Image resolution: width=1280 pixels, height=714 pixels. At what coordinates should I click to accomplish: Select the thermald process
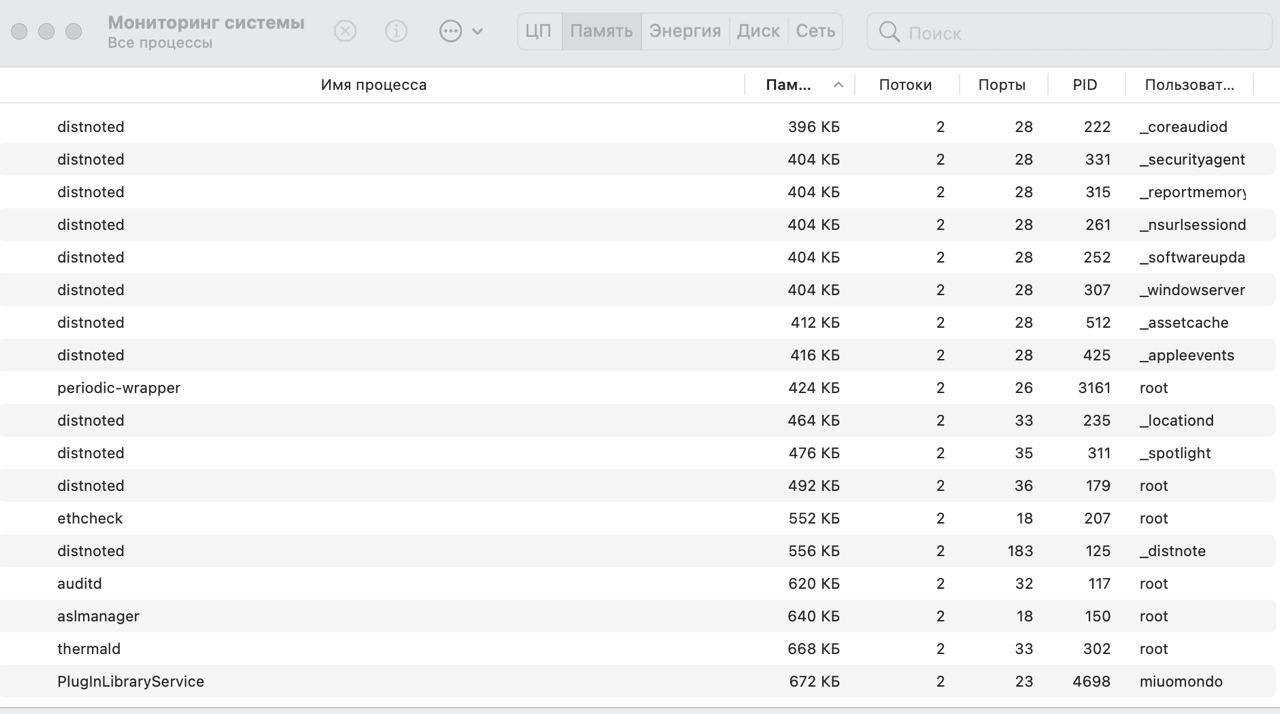pos(638,649)
